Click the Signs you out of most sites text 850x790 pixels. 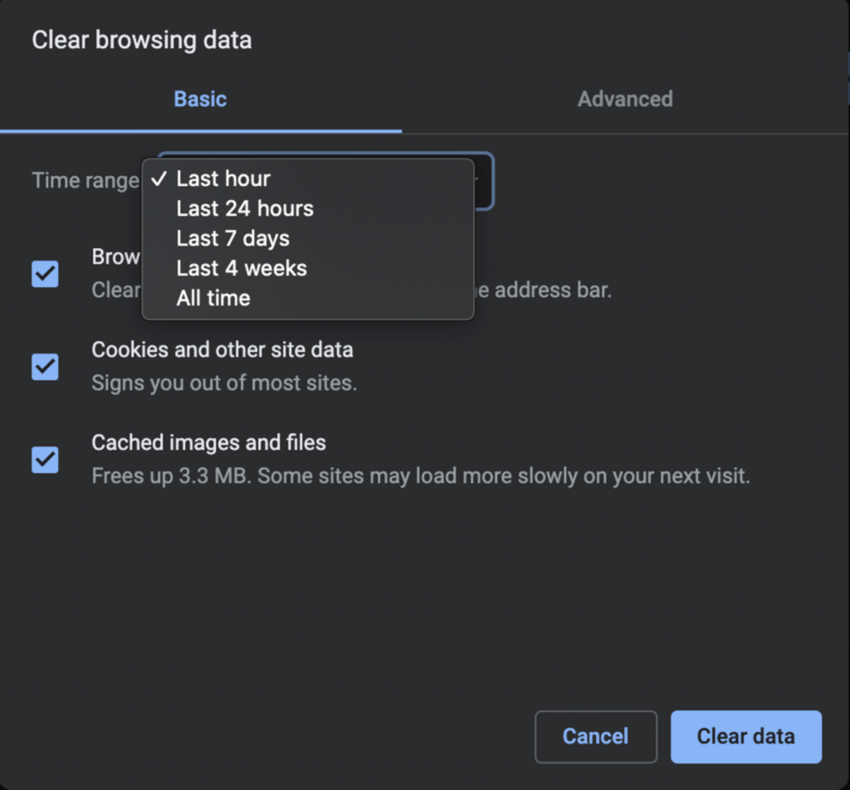224,383
